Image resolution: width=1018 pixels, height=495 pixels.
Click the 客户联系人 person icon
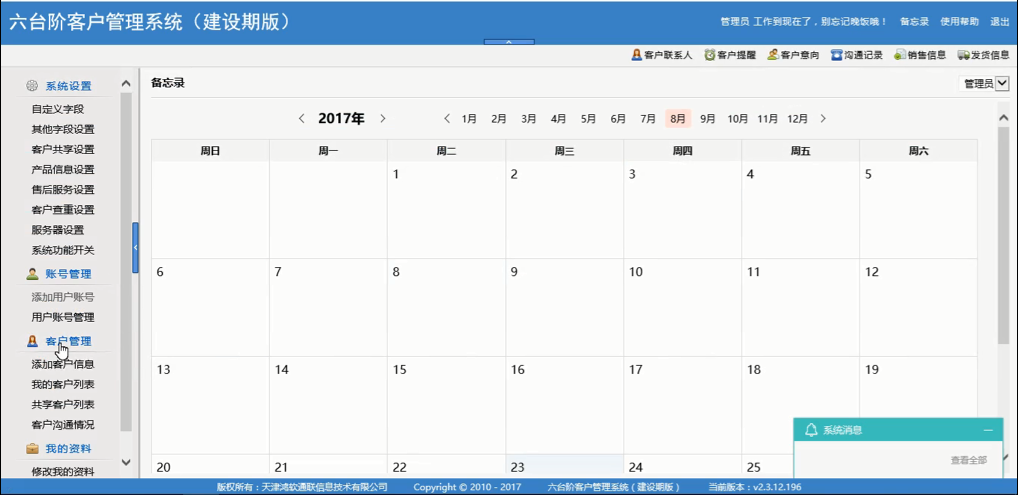pos(636,55)
